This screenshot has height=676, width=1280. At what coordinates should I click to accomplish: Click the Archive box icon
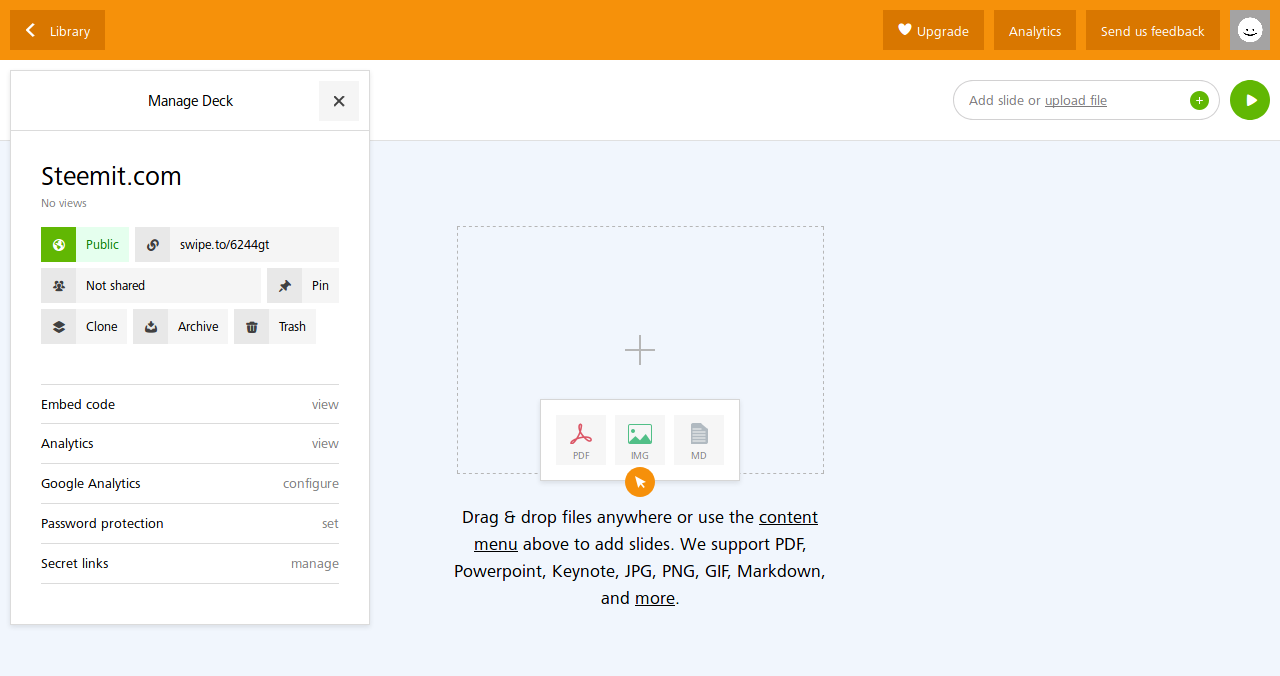150,327
